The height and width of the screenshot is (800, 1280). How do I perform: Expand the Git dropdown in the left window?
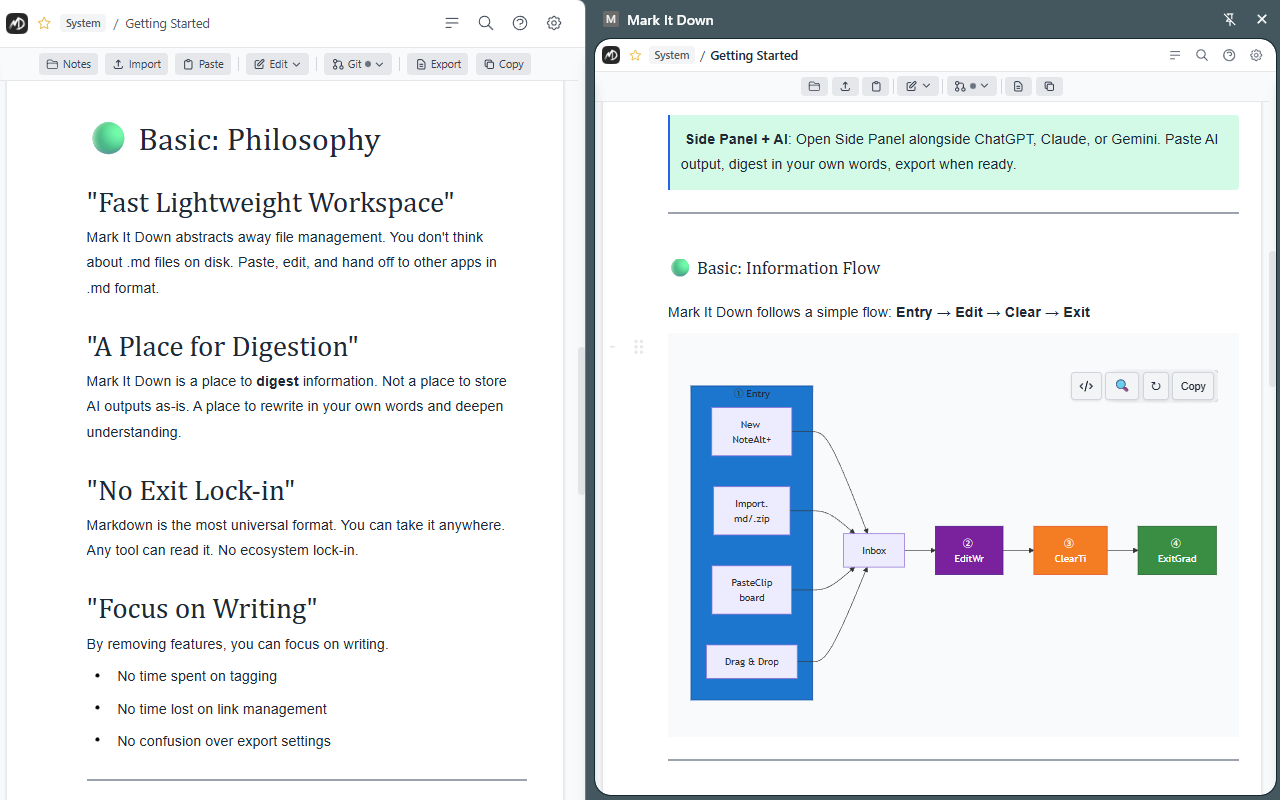[357, 63]
